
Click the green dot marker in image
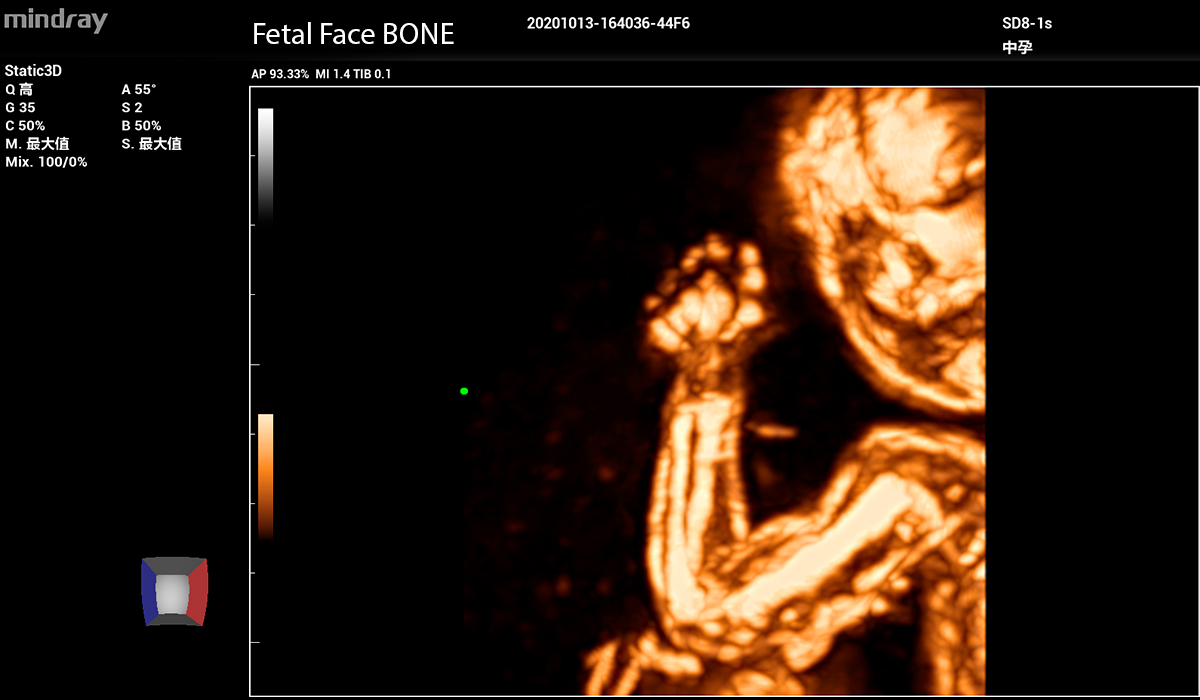coord(464,391)
